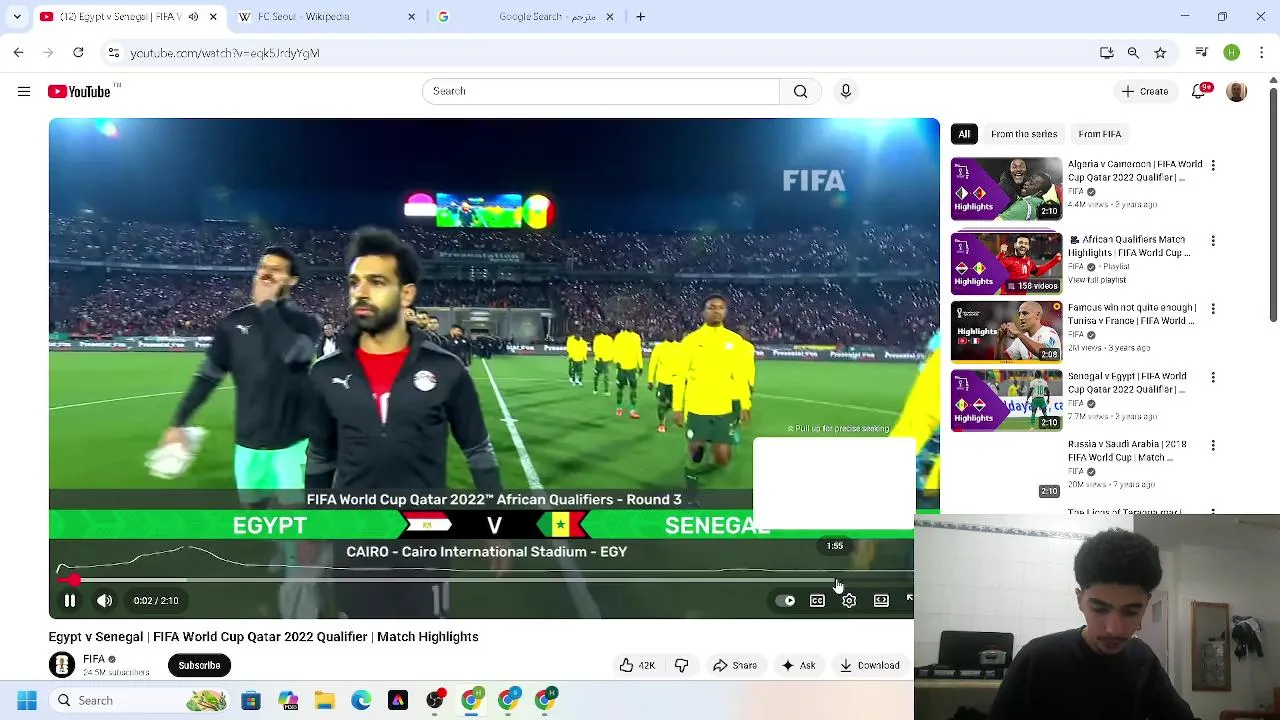Subscribe to the FIFA channel

(x=199, y=665)
